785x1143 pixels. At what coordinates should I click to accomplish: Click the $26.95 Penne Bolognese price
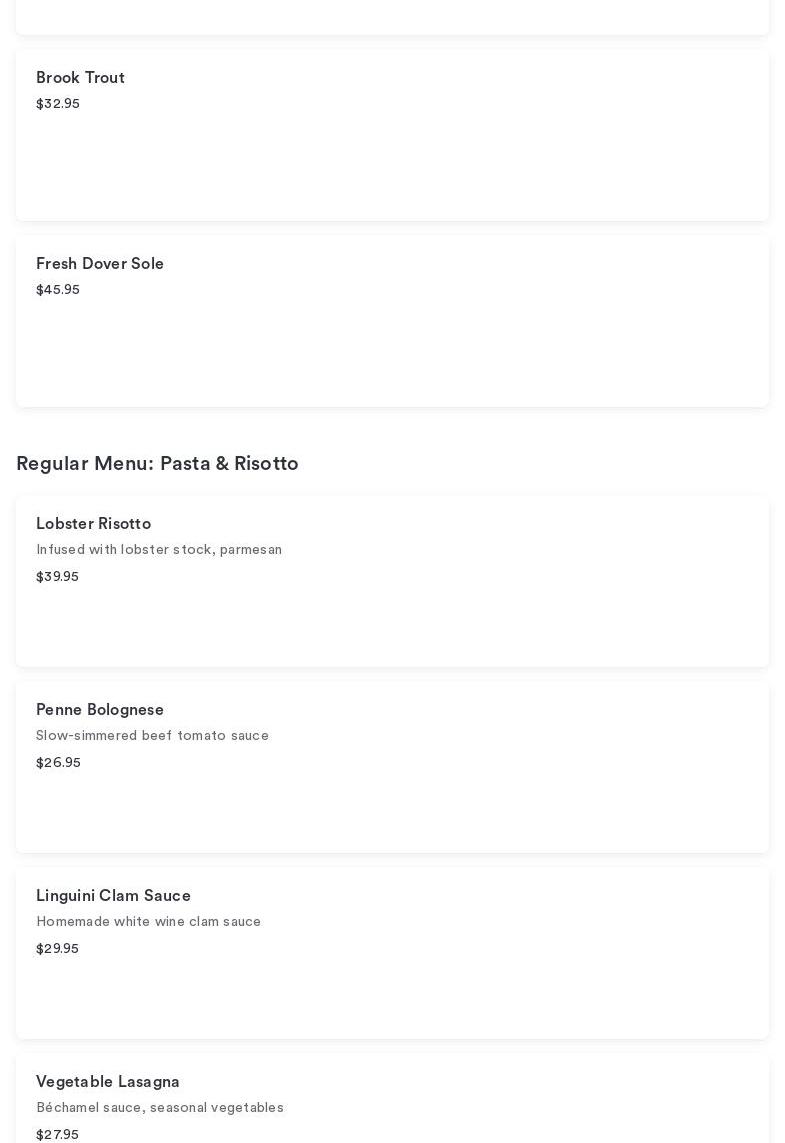pos(58,763)
